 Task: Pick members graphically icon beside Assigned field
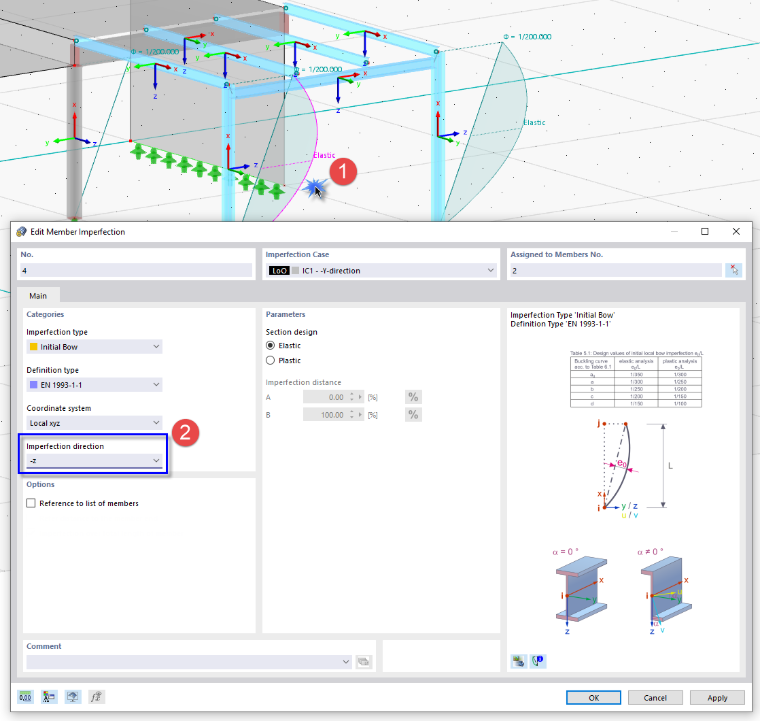pyautogui.click(x=733, y=270)
